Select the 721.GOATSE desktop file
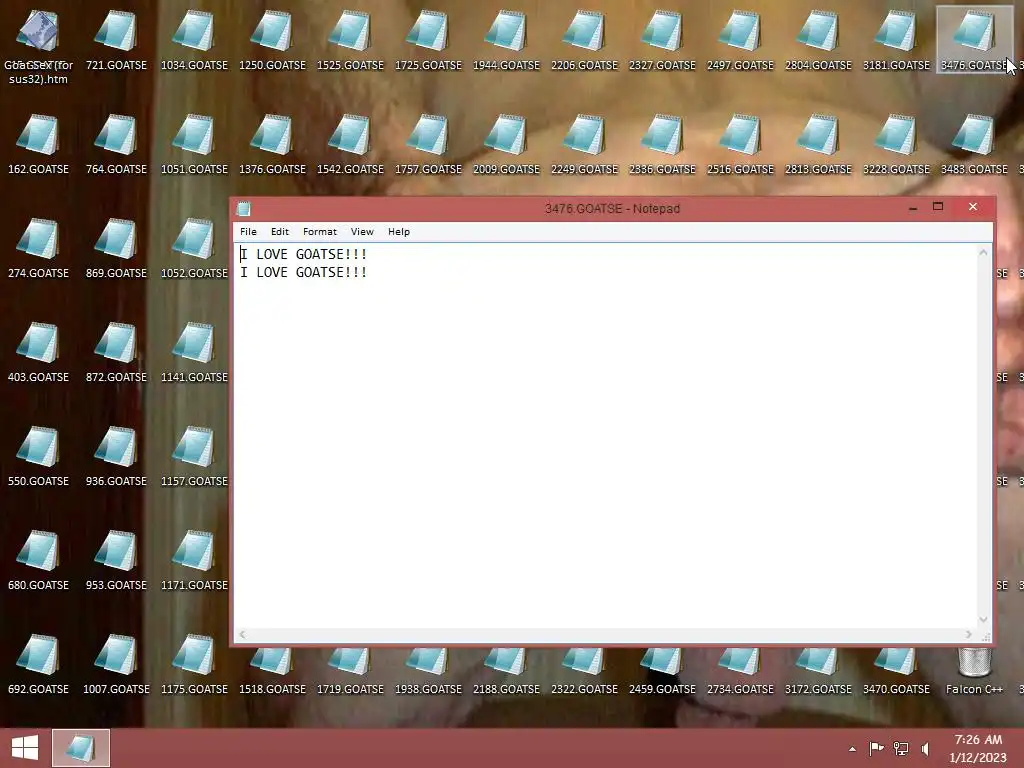The image size is (1024, 768). (116, 40)
